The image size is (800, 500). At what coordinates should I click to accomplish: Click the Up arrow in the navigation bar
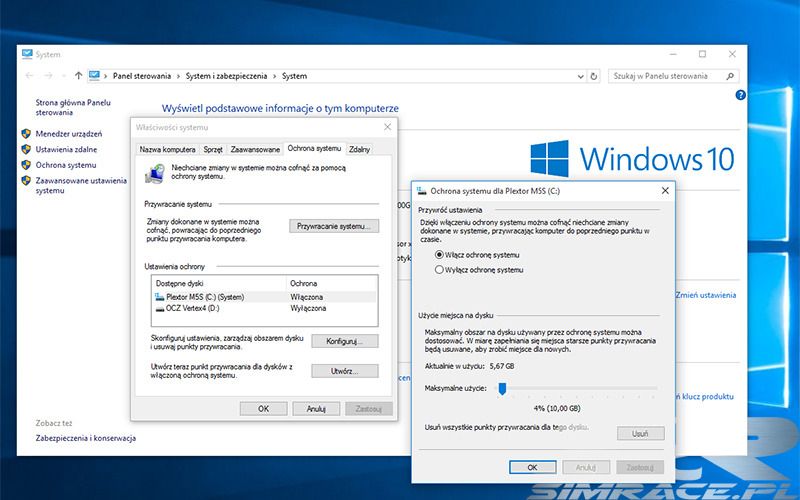[79, 75]
